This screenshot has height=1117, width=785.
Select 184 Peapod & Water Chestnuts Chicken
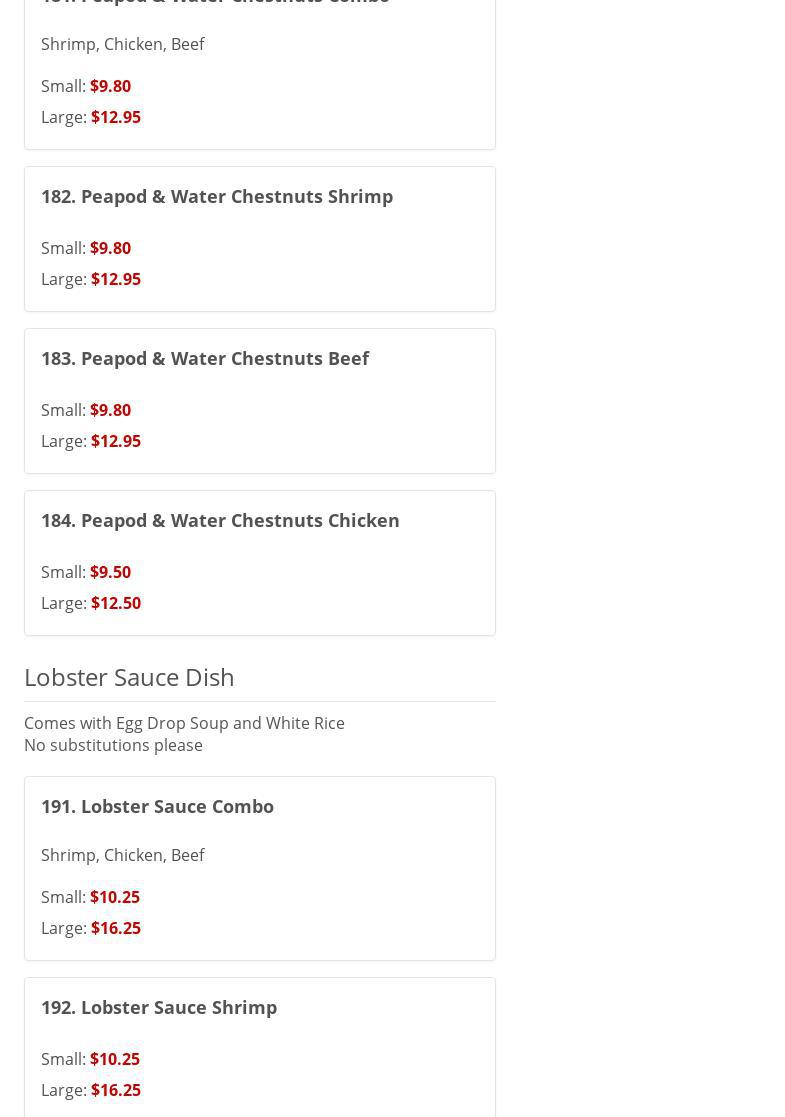(x=220, y=520)
